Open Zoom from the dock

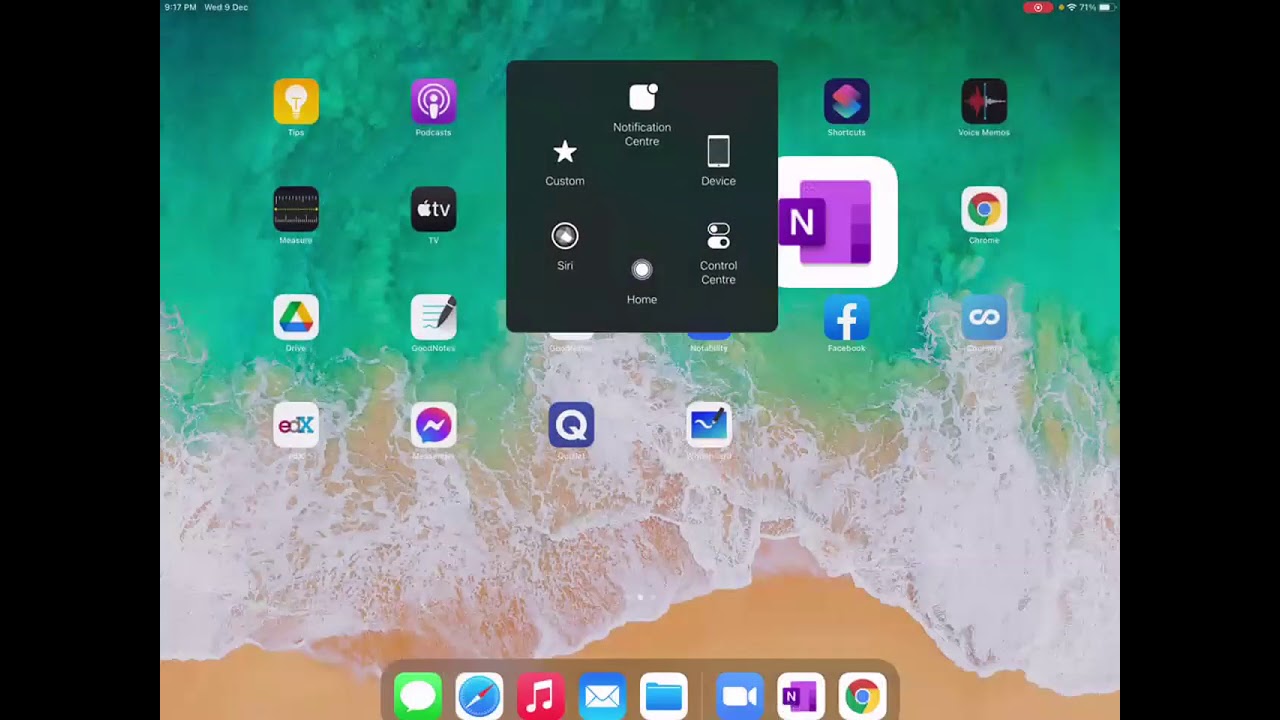tap(739, 696)
